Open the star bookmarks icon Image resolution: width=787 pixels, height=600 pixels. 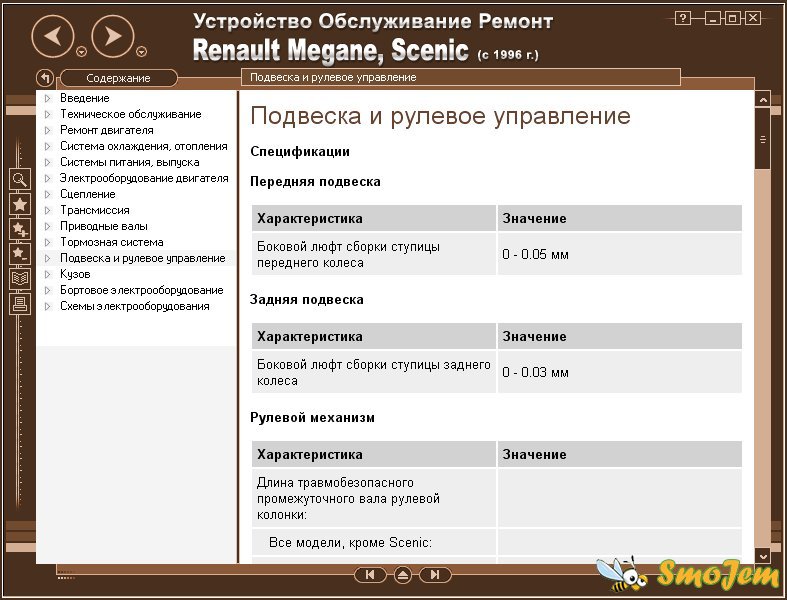pos(20,204)
